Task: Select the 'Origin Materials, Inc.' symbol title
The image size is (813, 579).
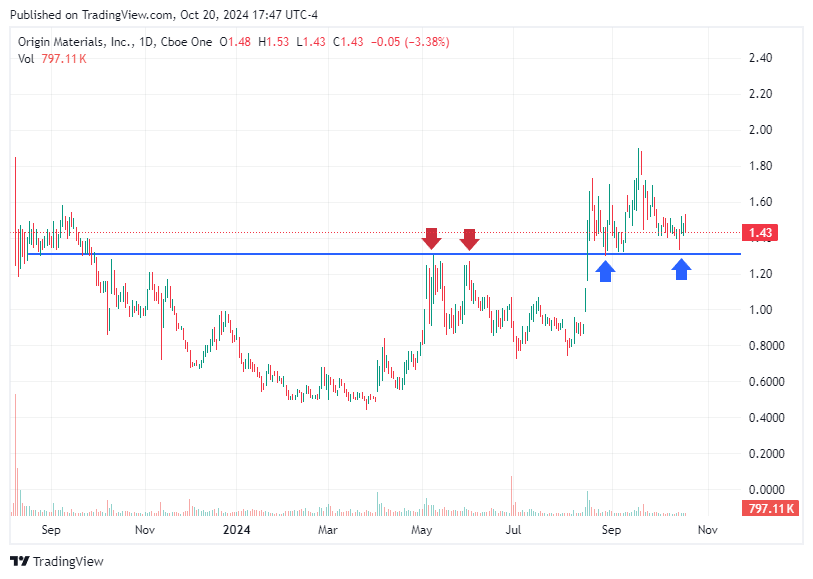Action: (76, 42)
